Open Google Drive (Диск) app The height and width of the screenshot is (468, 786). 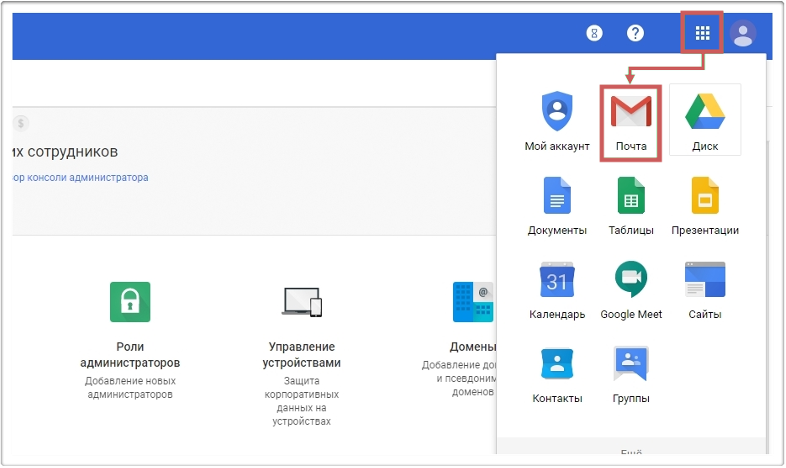(x=704, y=120)
